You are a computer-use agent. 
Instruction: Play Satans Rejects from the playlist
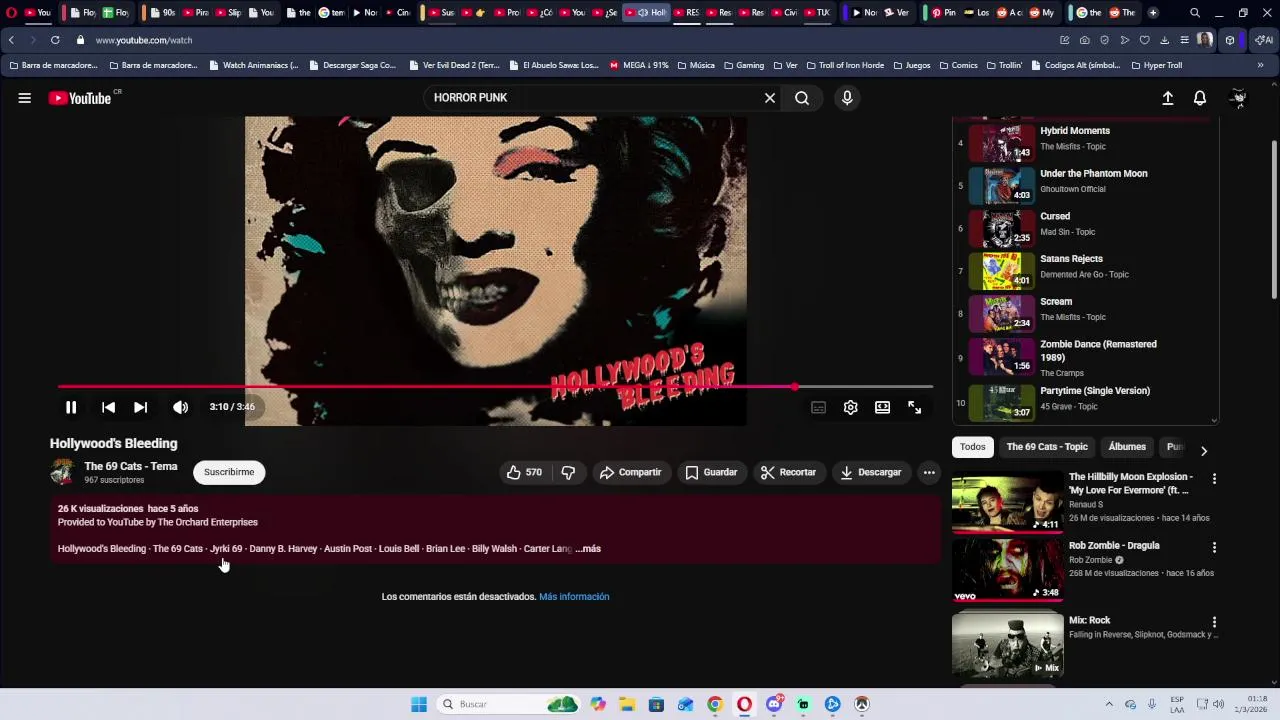(1085, 271)
